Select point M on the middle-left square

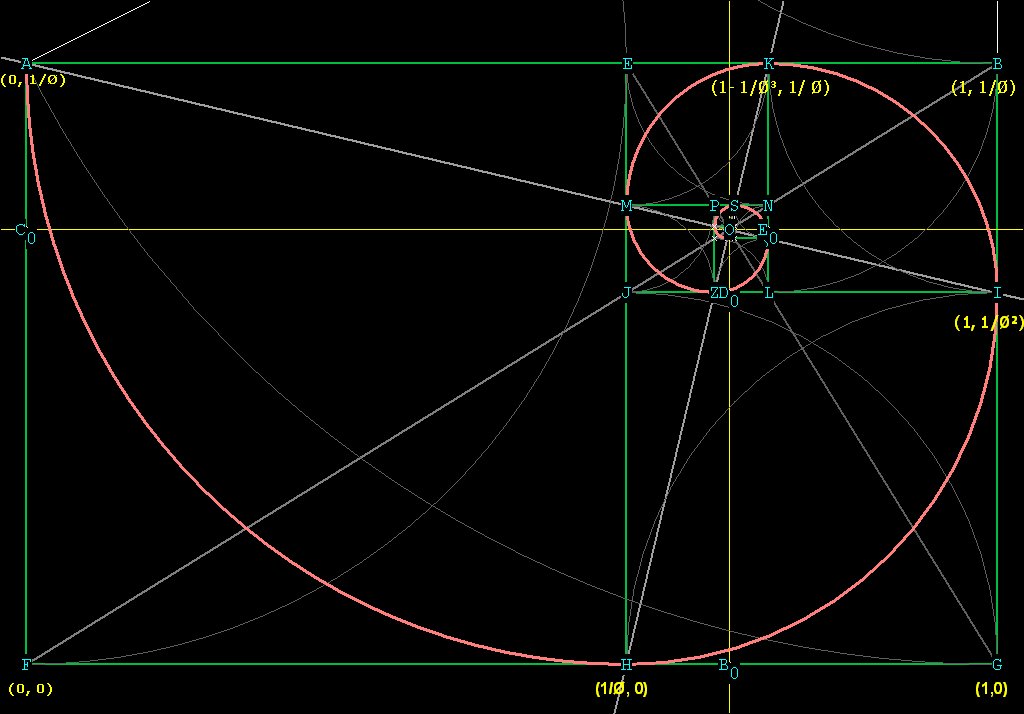[x=626, y=206]
